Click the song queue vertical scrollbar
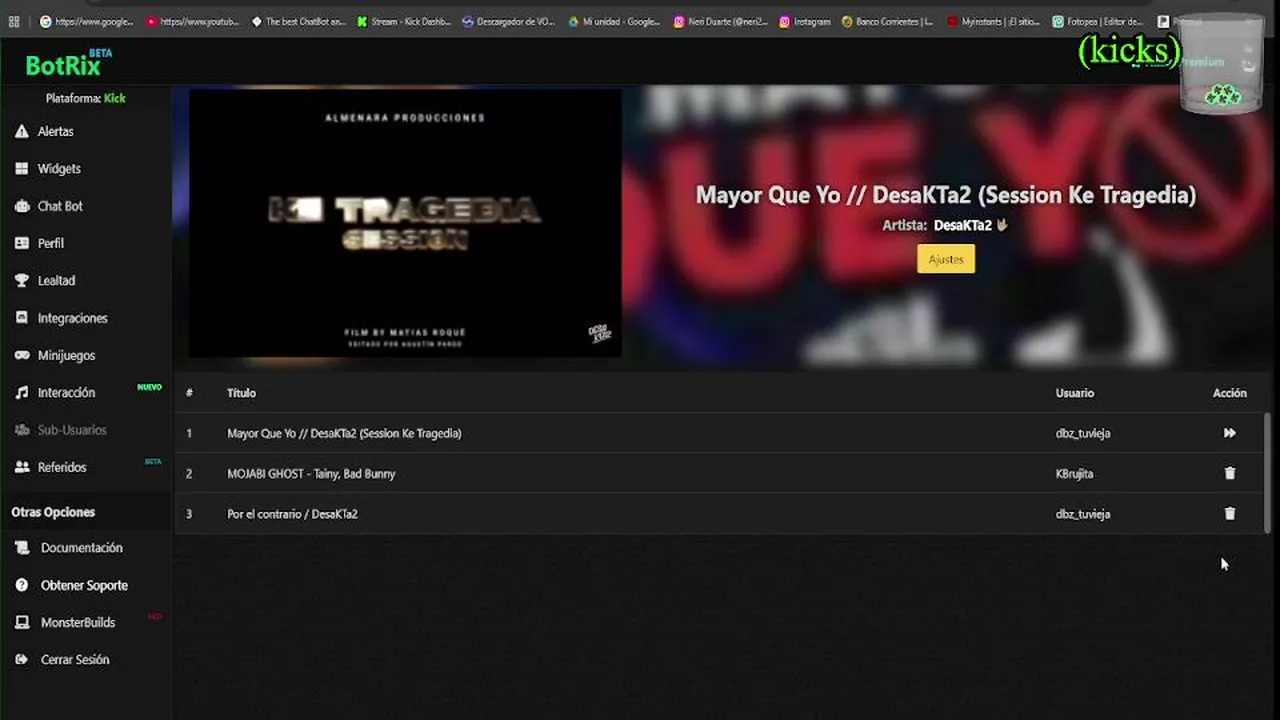The height and width of the screenshot is (720, 1280). [1268, 472]
